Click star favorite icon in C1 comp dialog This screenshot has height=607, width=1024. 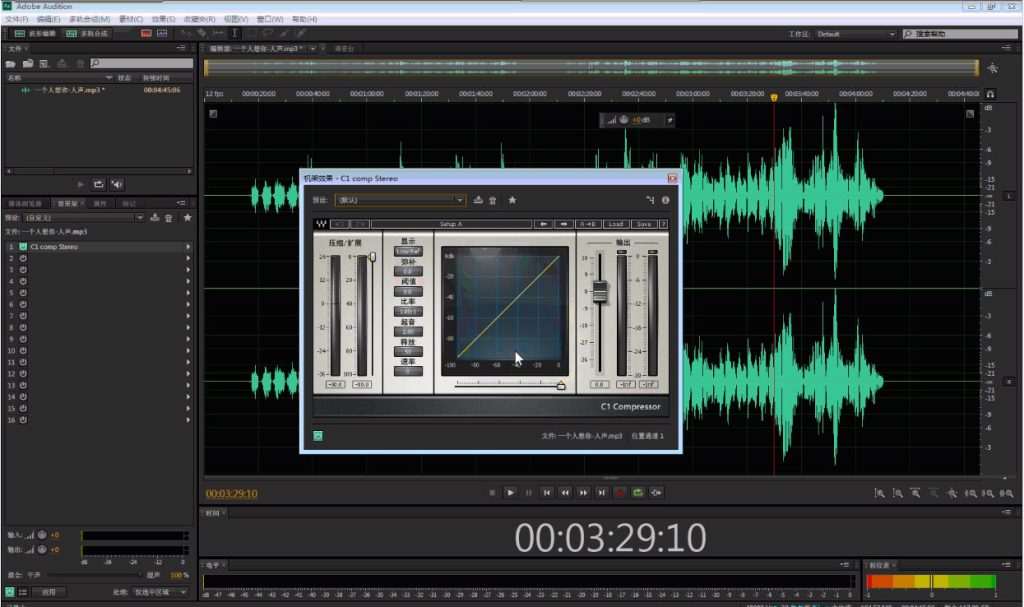point(513,200)
